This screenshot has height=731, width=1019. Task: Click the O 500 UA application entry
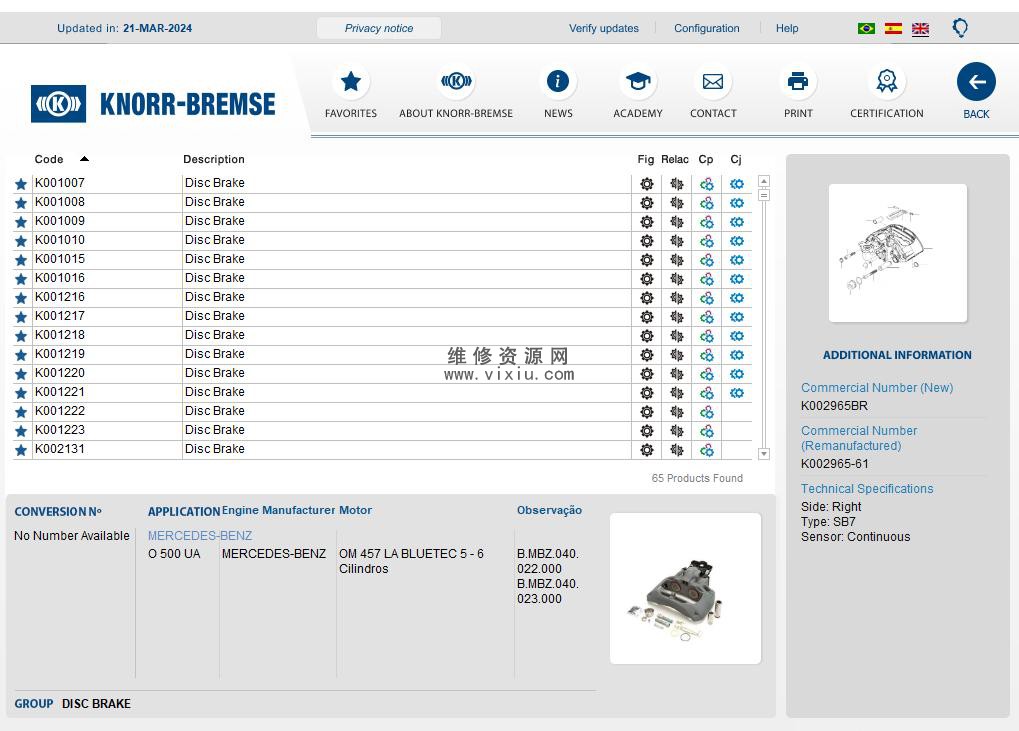174,554
